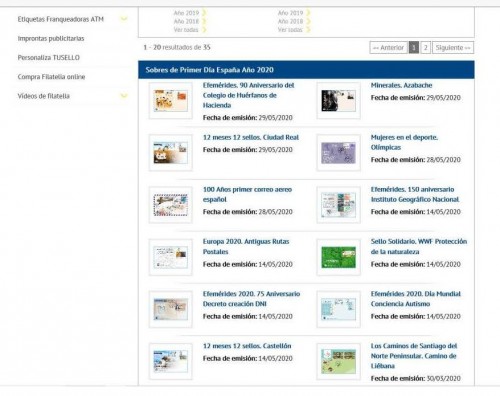Screen dimensions: 500x396
Task: Click Colegio de Huérfanos envelope thumbnail
Action: coord(171,101)
